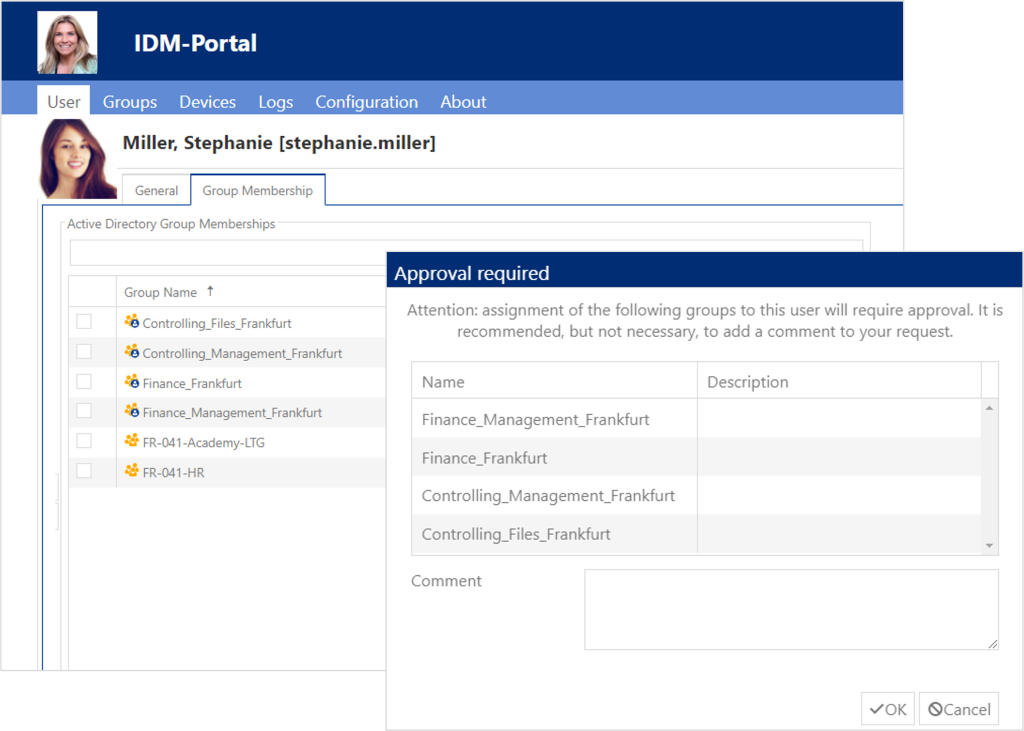
Task: Confirm the approval dialog with OK
Action: point(888,709)
